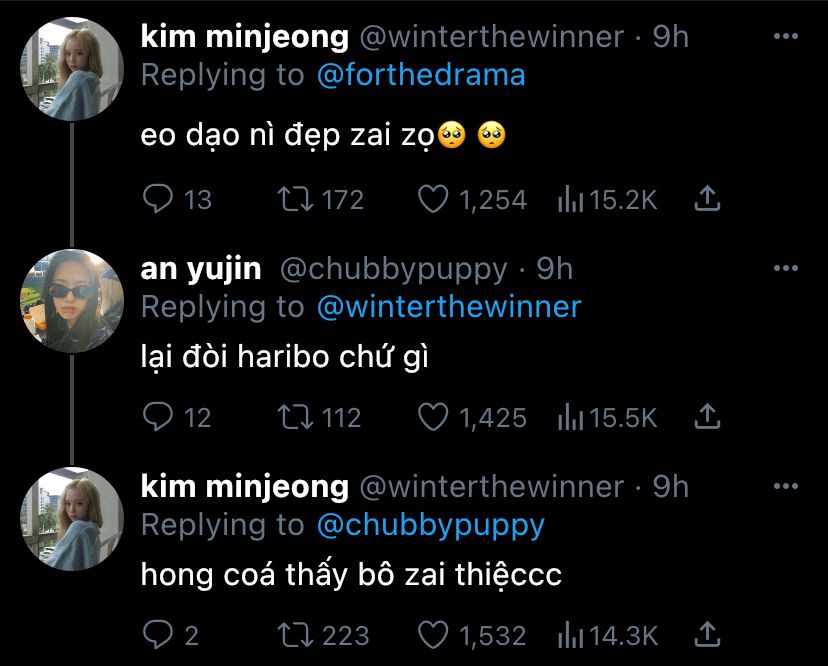Share the first kim minjeong tweet
The width and height of the screenshot is (828, 666).
pyautogui.click(x=707, y=199)
